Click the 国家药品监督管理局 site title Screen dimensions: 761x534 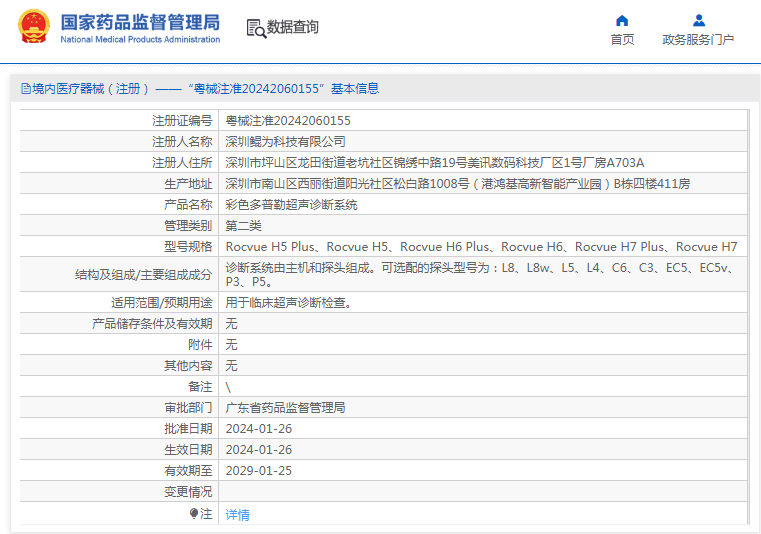(140, 22)
